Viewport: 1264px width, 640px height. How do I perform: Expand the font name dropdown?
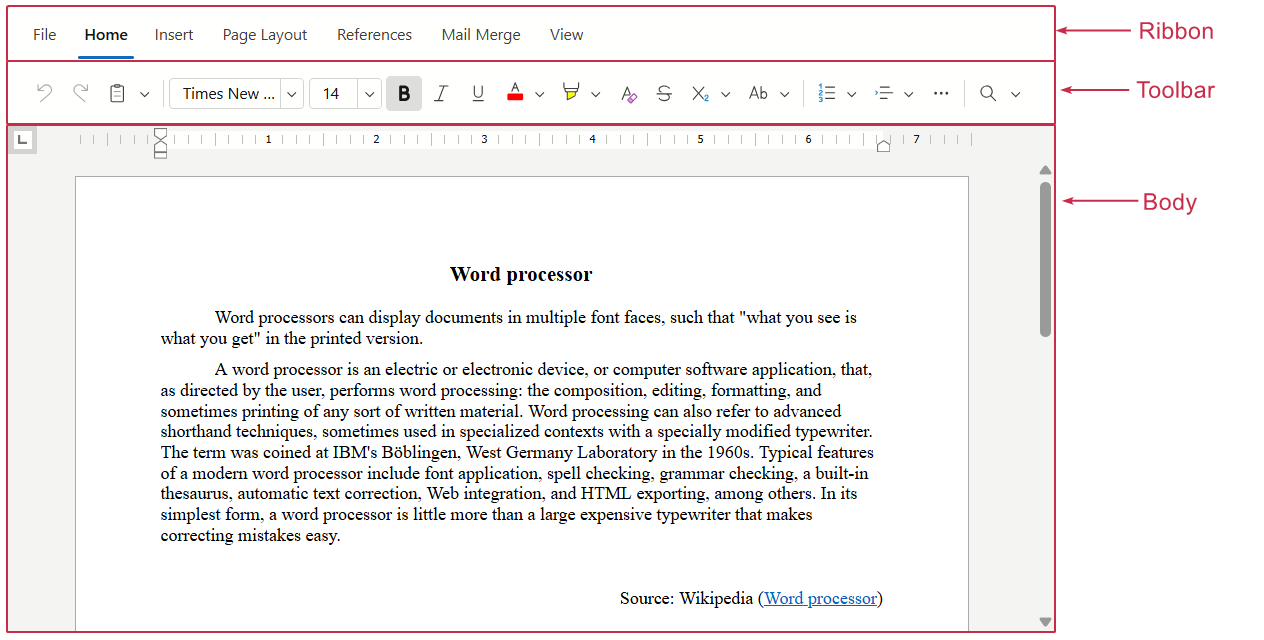tap(292, 94)
